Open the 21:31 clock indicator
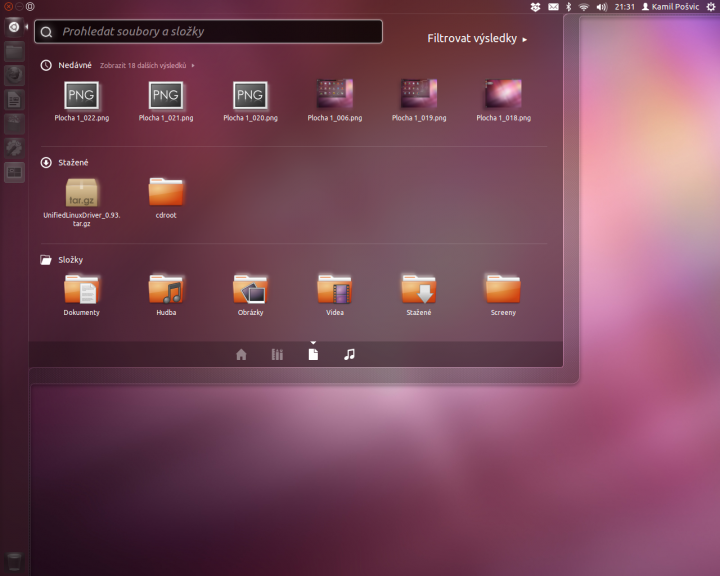 pyautogui.click(x=625, y=7)
